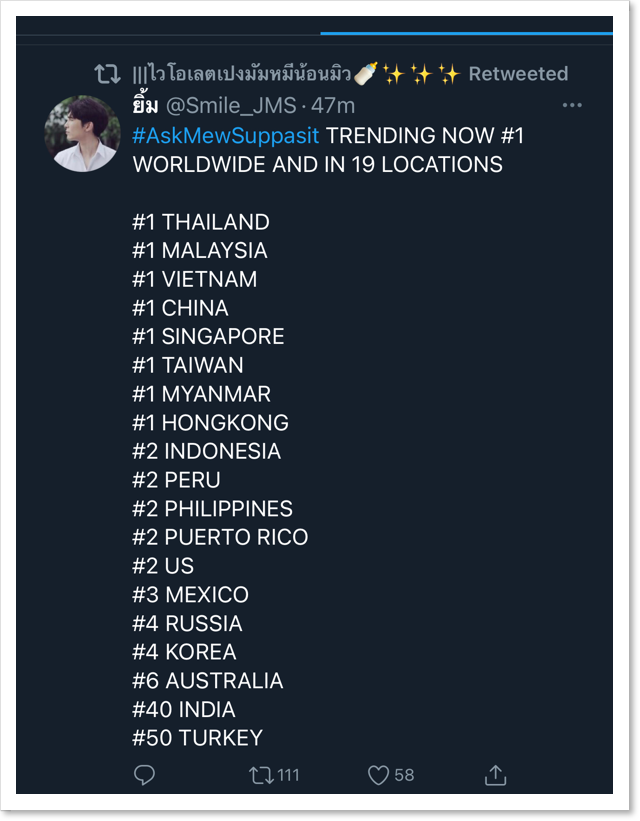Click the display name ยิ้ม
This screenshot has height=821, width=640.
[145, 105]
